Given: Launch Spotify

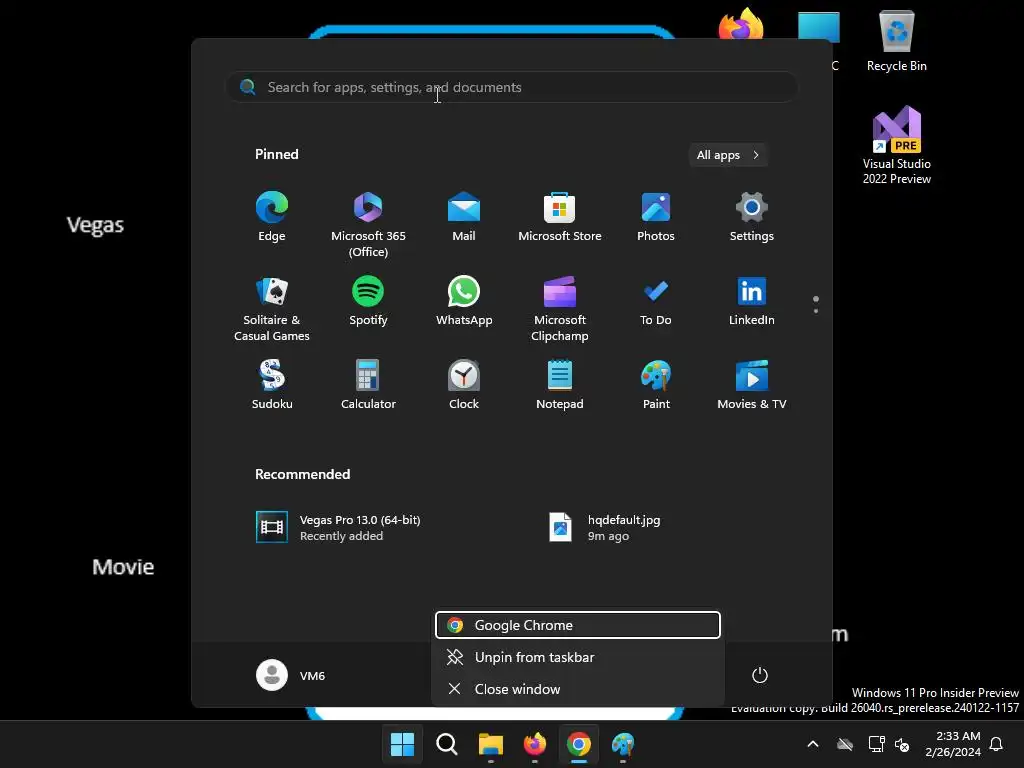Looking at the screenshot, I should [x=368, y=301].
